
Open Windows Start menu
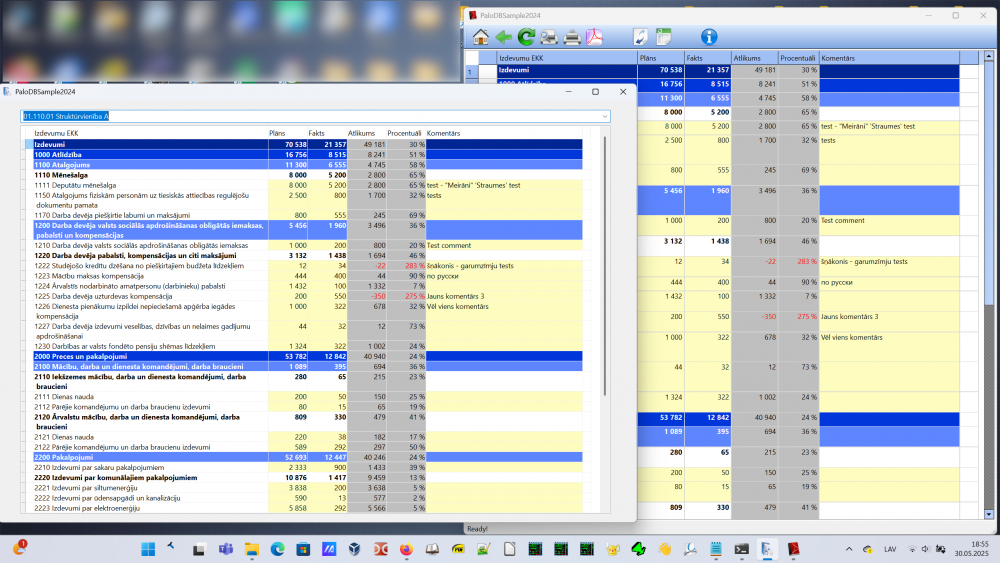pyautogui.click(x=148, y=549)
